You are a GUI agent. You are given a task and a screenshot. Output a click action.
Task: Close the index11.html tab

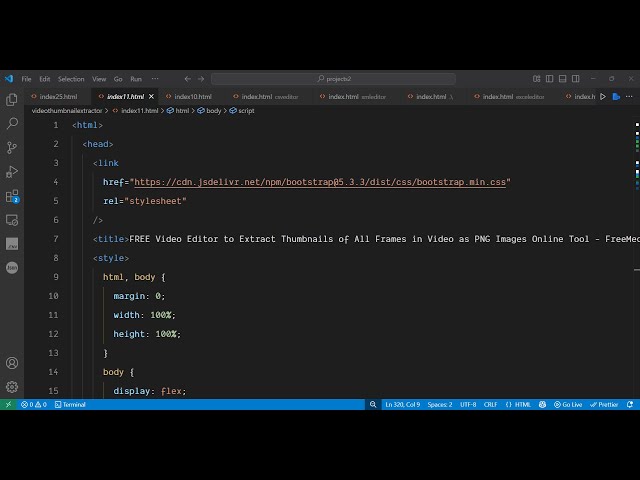click(151, 97)
